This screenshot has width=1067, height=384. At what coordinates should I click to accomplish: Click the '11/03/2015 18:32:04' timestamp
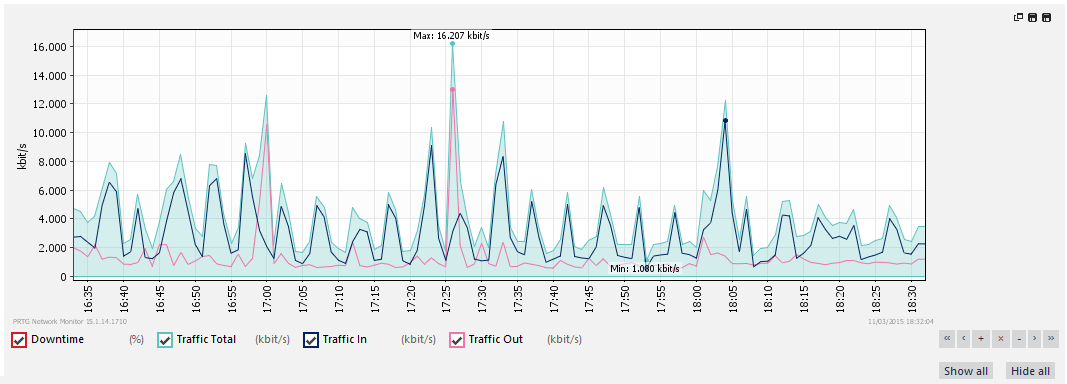pyautogui.click(x=901, y=321)
